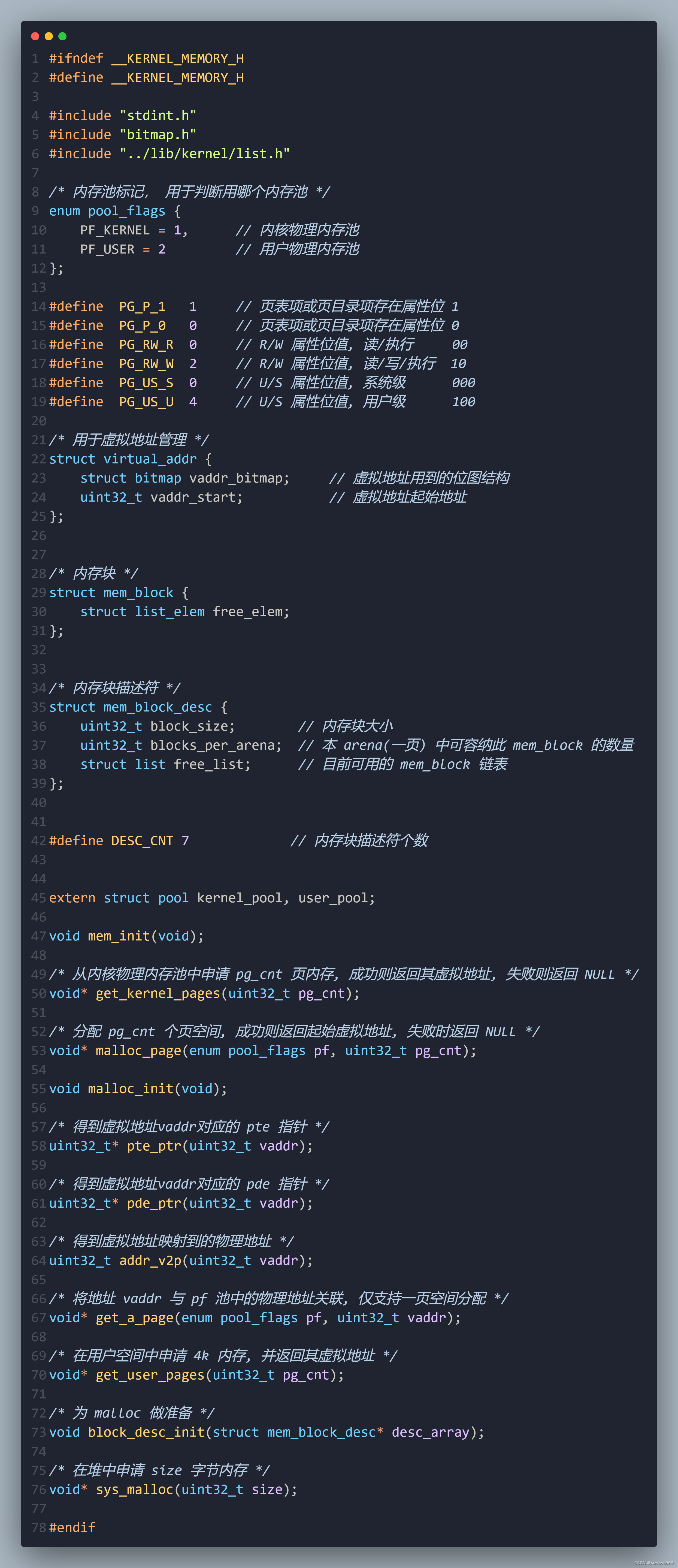
Task: Click the red close dot
Action: click(35, 37)
